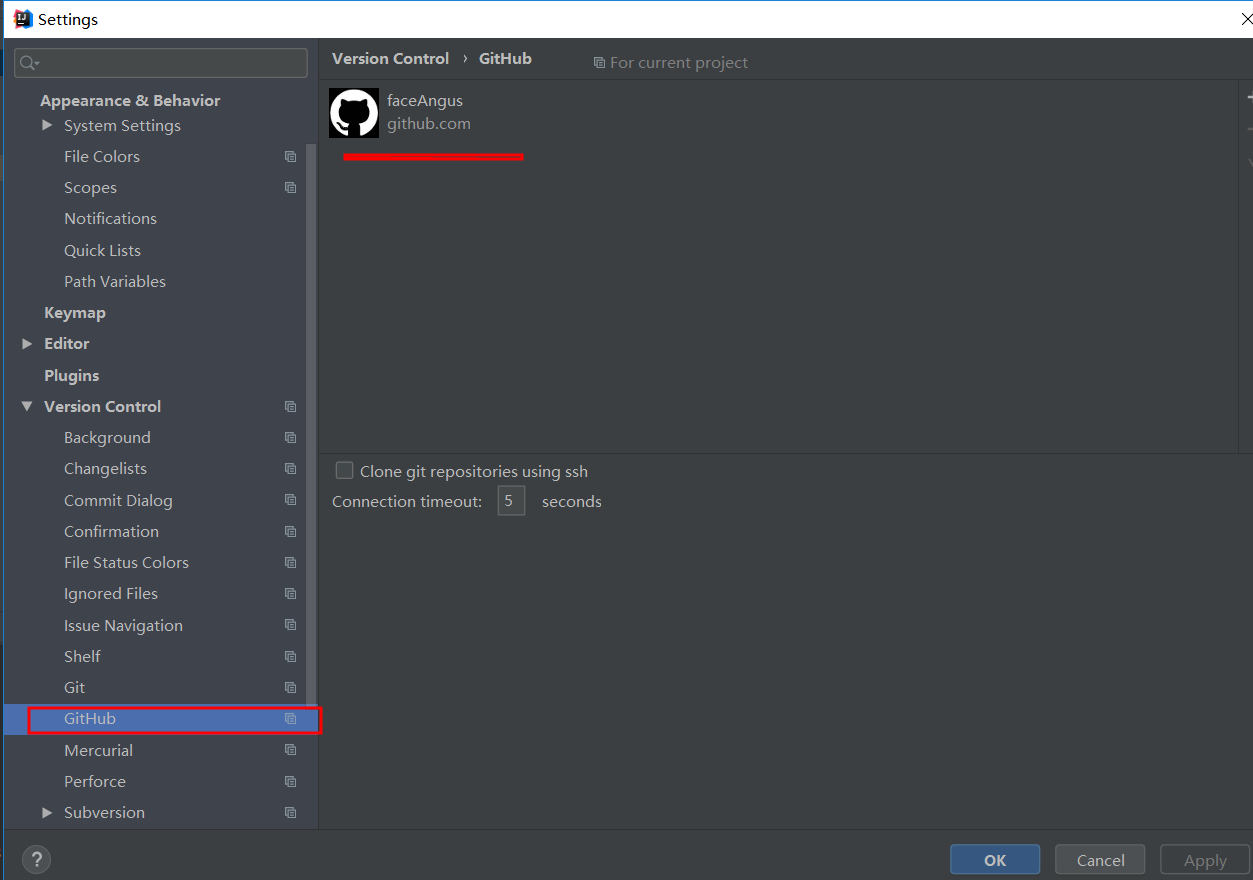Click the IntelliJ IDEA logo in the title bar
This screenshot has height=880, width=1253.
(22, 19)
